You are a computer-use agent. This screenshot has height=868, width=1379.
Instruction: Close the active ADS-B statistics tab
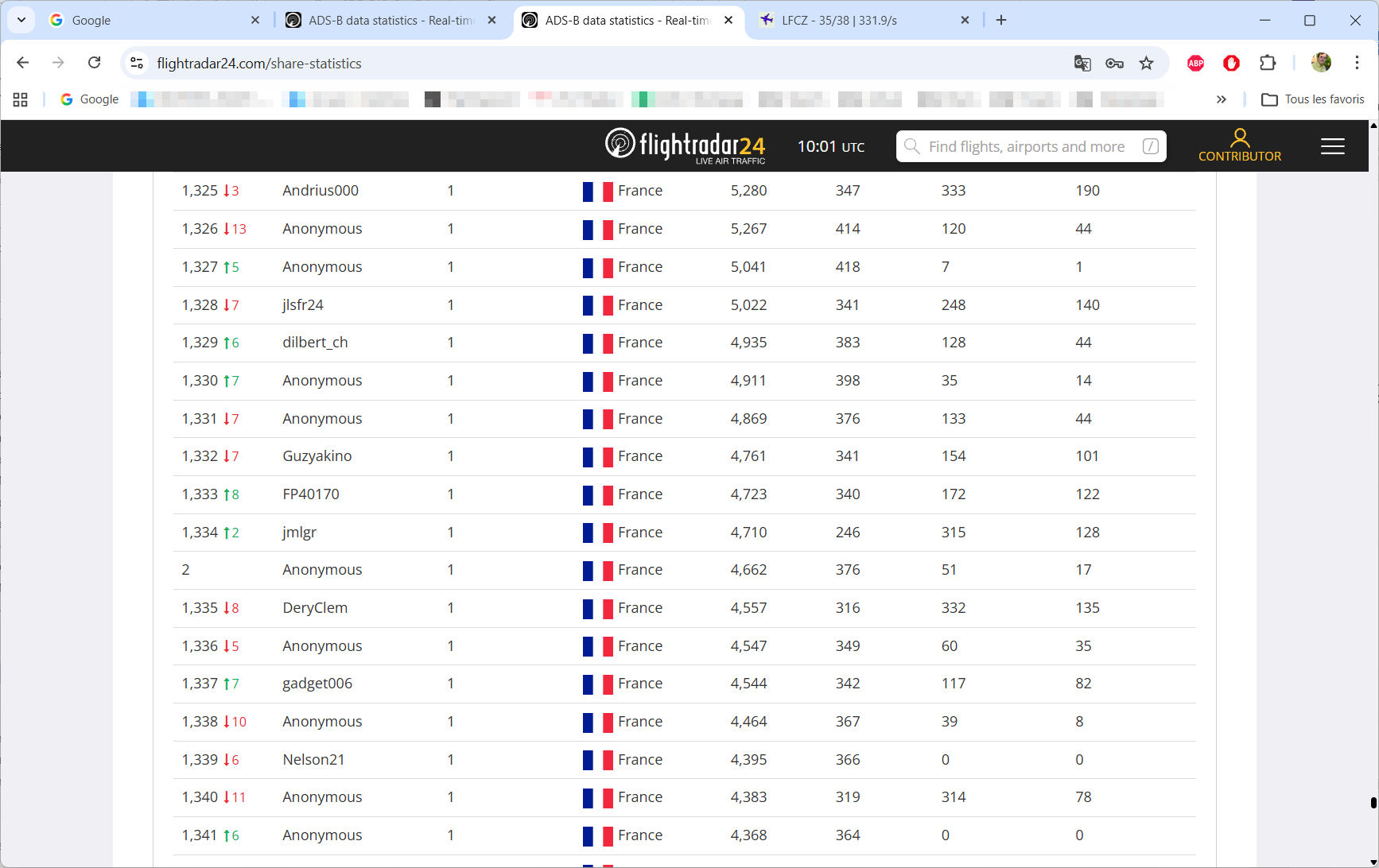point(728,20)
